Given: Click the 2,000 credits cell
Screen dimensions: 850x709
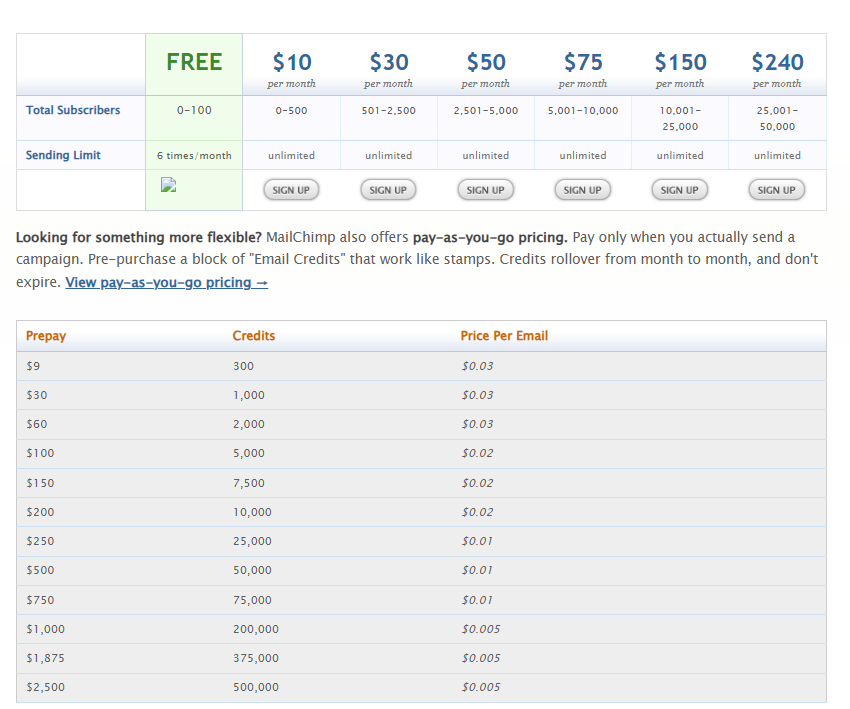Looking at the screenshot, I should (249, 424).
